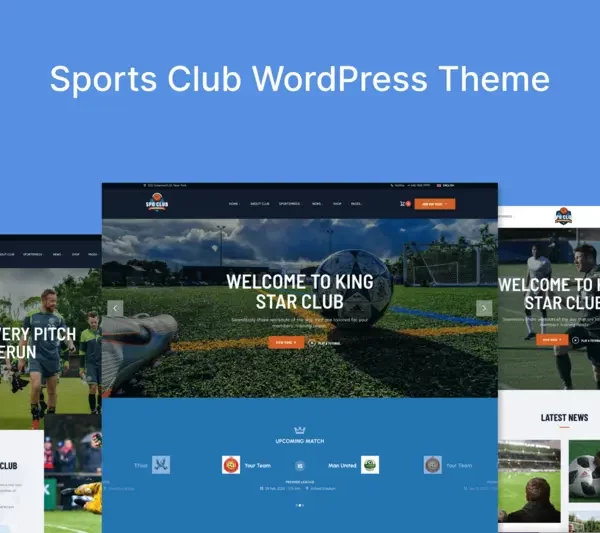Screen dimensions: 600x533
Task: Open Shop menu in left preview
Action: pos(76,254)
